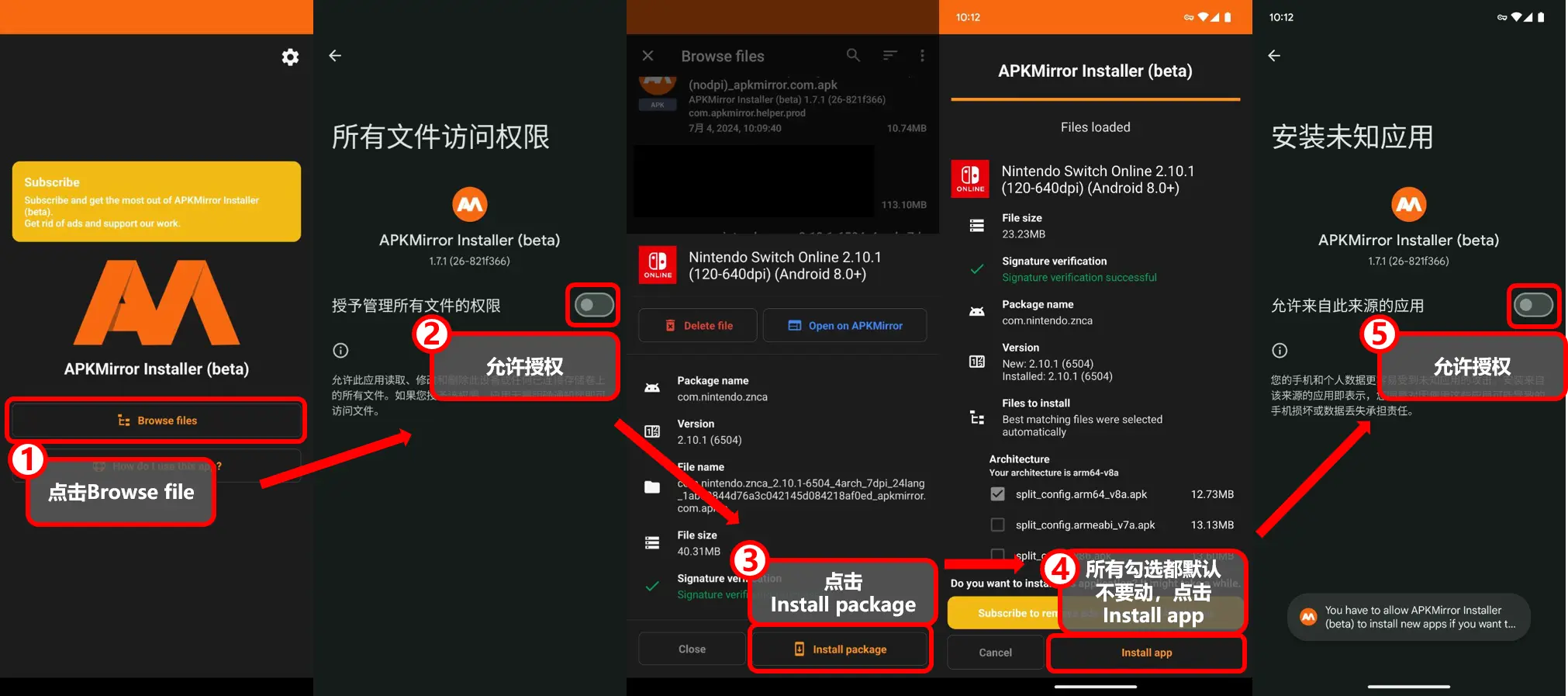Click the search icon in Browse files
The image size is (1568, 696).
point(853,55)
